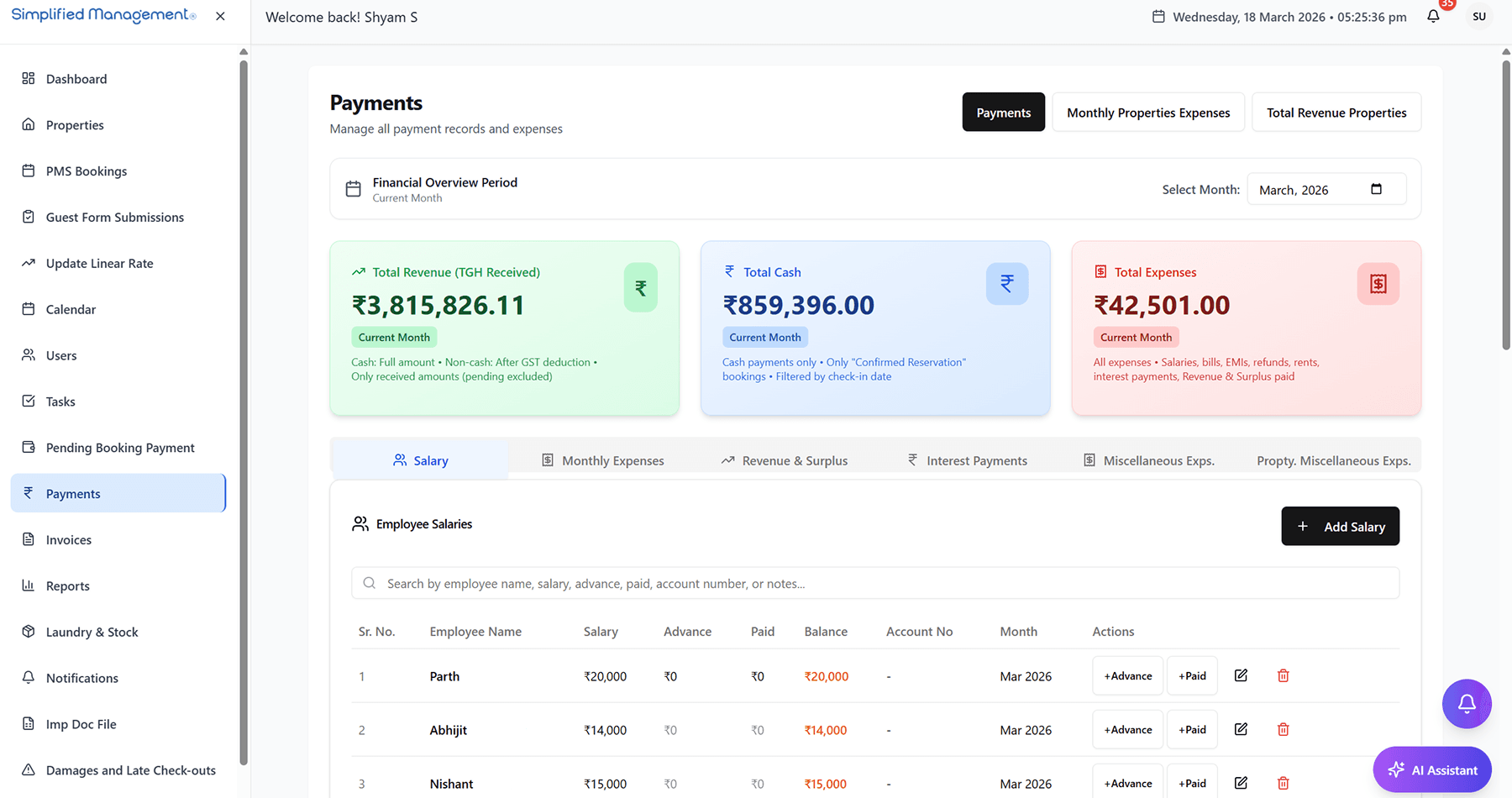Viewport: 1512px width, 798px height.
Task: Edit Nishant's salary record
Action: coord(1241,783)
